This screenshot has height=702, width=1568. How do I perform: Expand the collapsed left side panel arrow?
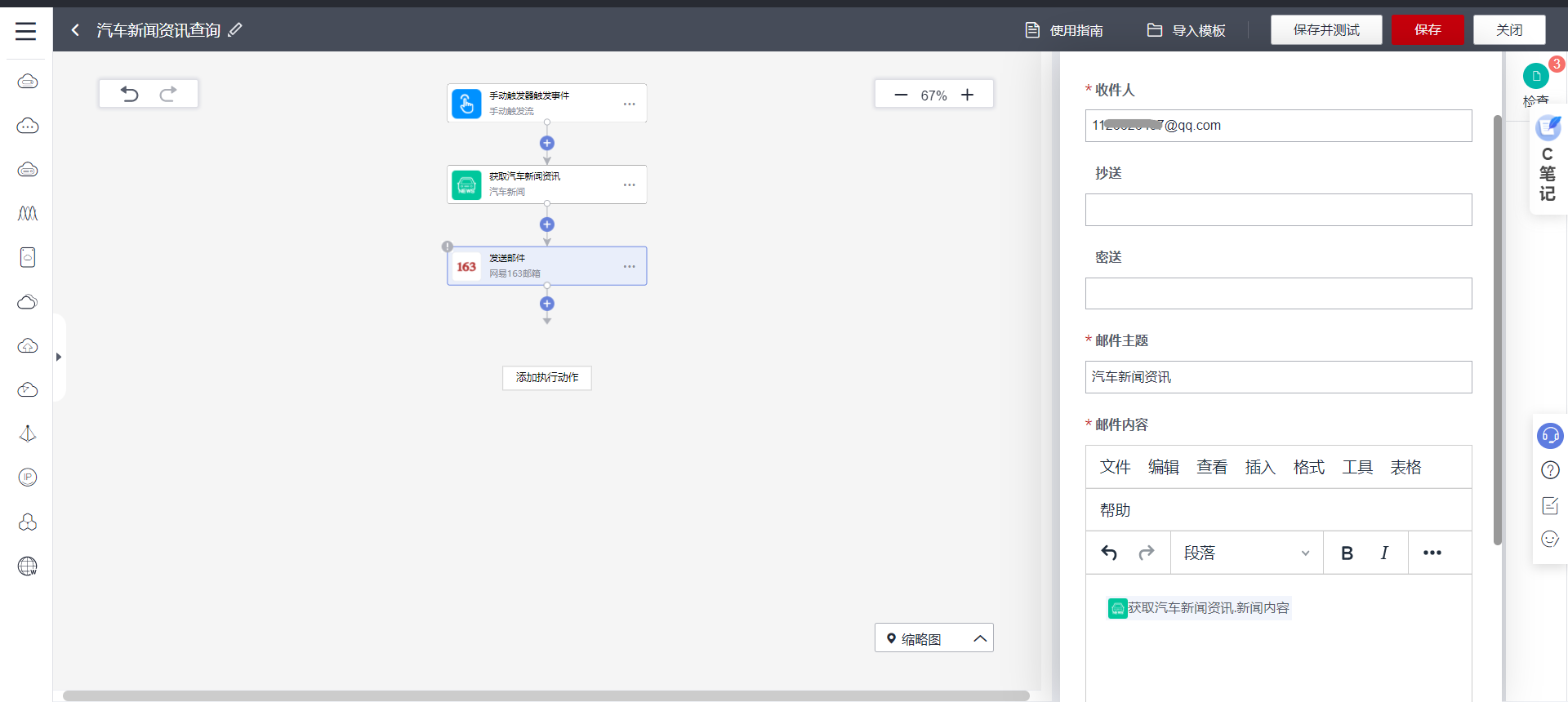click(59, 357)
